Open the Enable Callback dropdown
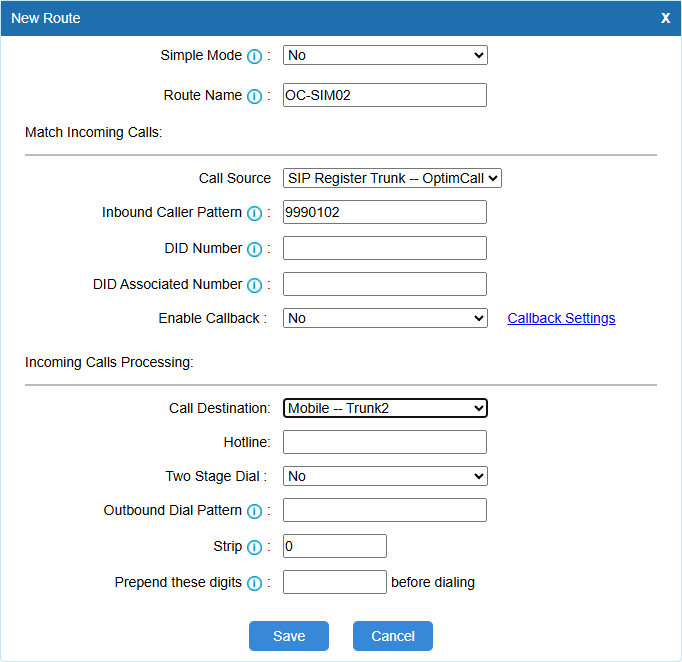The image size is (682, 662). pyautogui.click(x=385, y=318)
